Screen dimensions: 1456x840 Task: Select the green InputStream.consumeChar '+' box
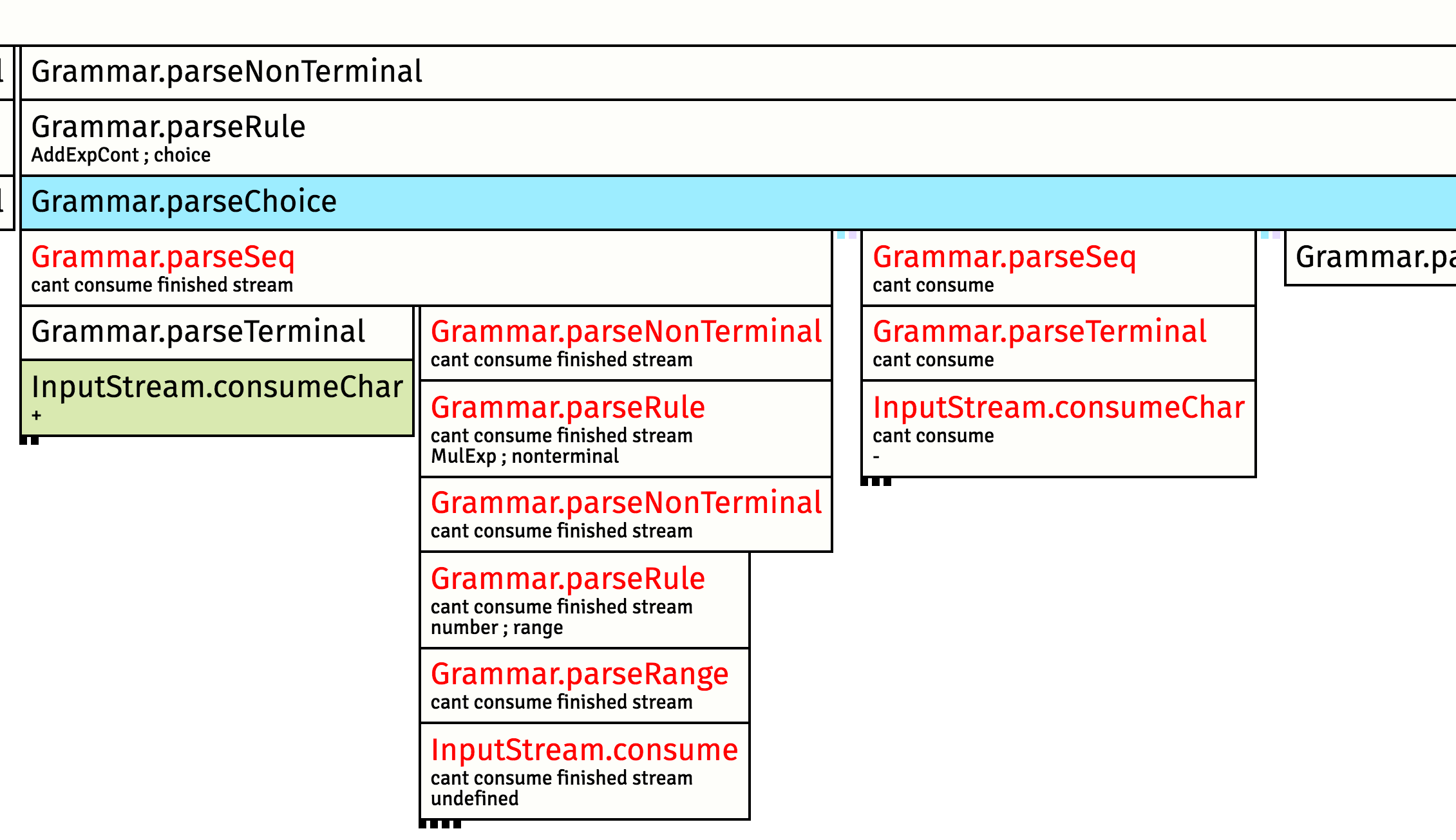[x=216, y=397]
